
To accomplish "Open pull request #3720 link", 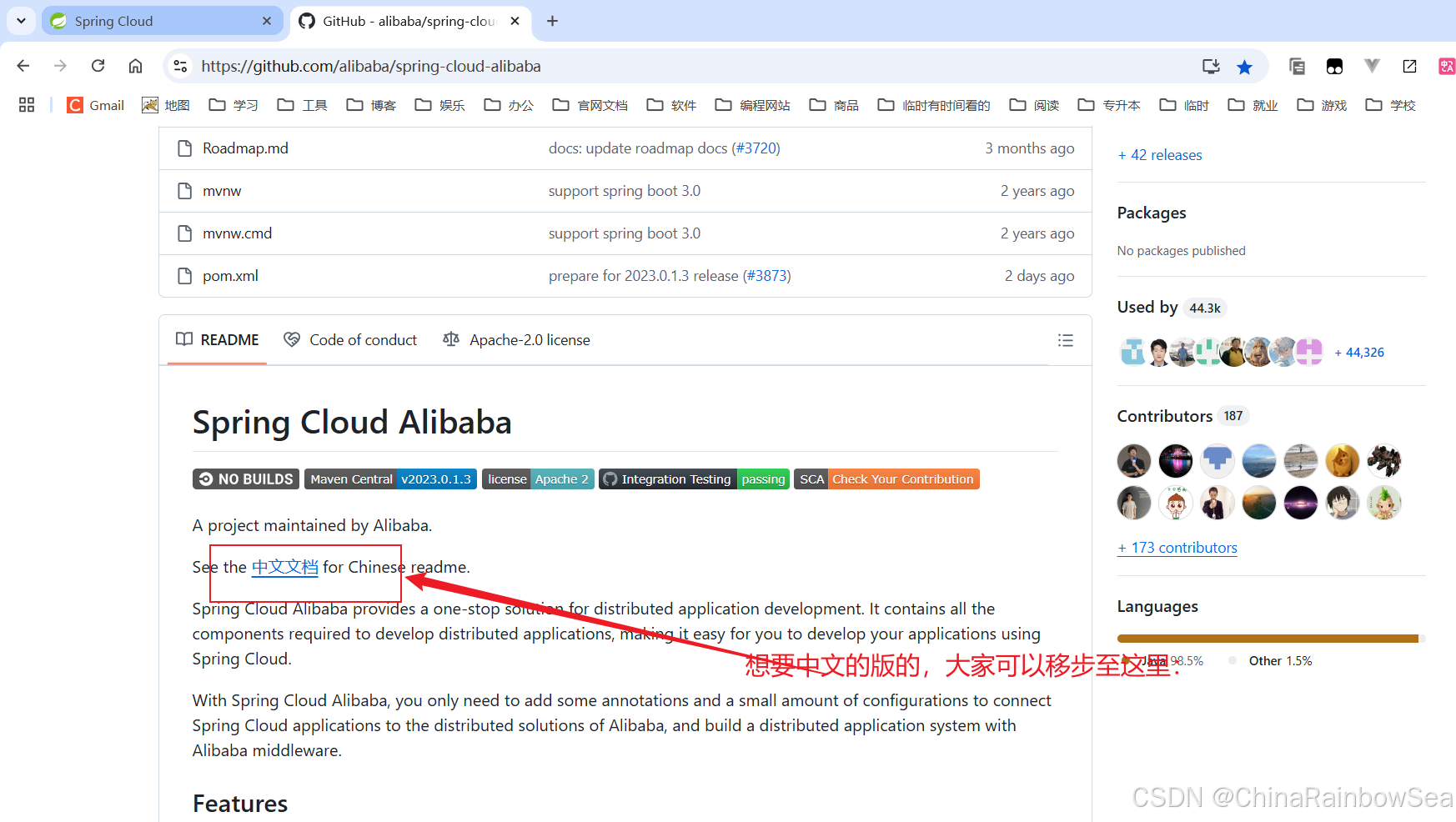I will point(756,148).
